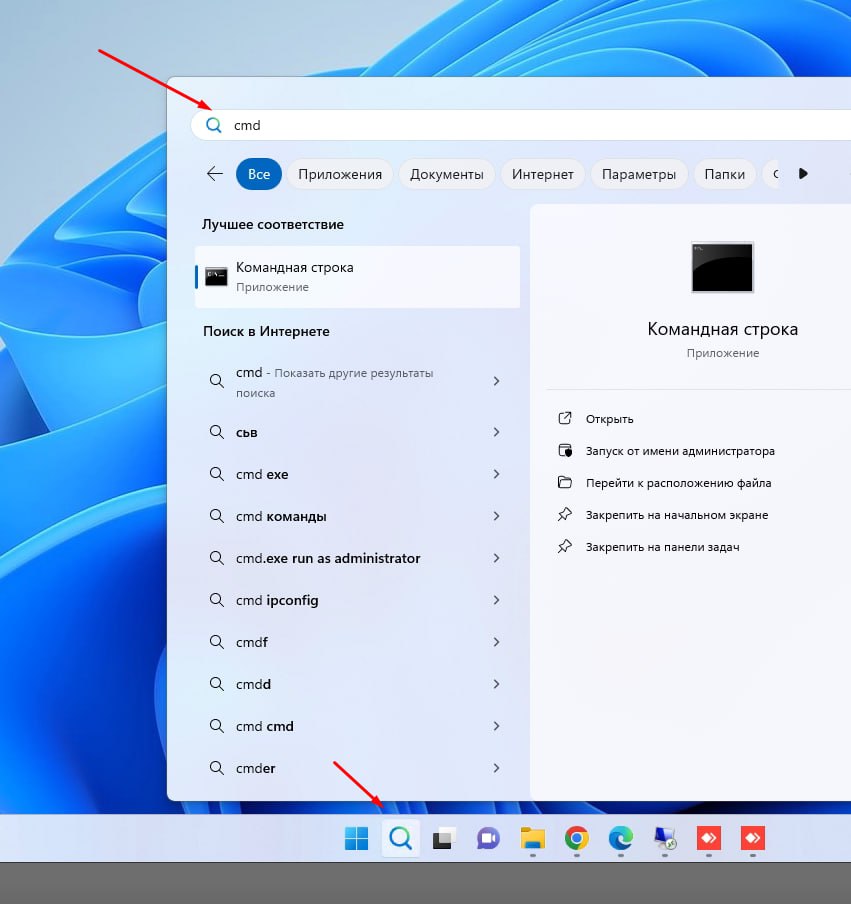Go back using the left arrow icon

[214, 174]
